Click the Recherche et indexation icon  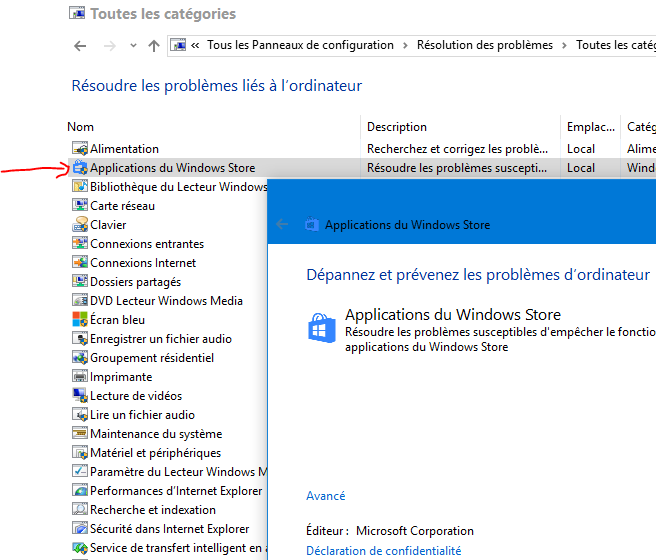80,509
